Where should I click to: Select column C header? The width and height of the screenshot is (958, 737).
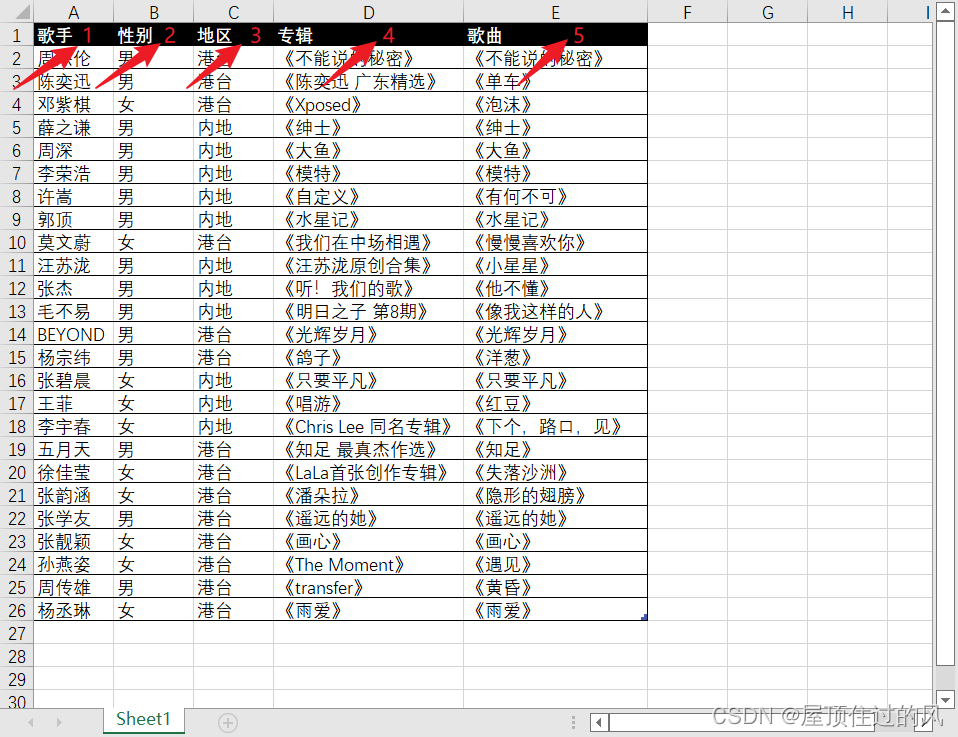pyautogui.click(x=233, y=12)
